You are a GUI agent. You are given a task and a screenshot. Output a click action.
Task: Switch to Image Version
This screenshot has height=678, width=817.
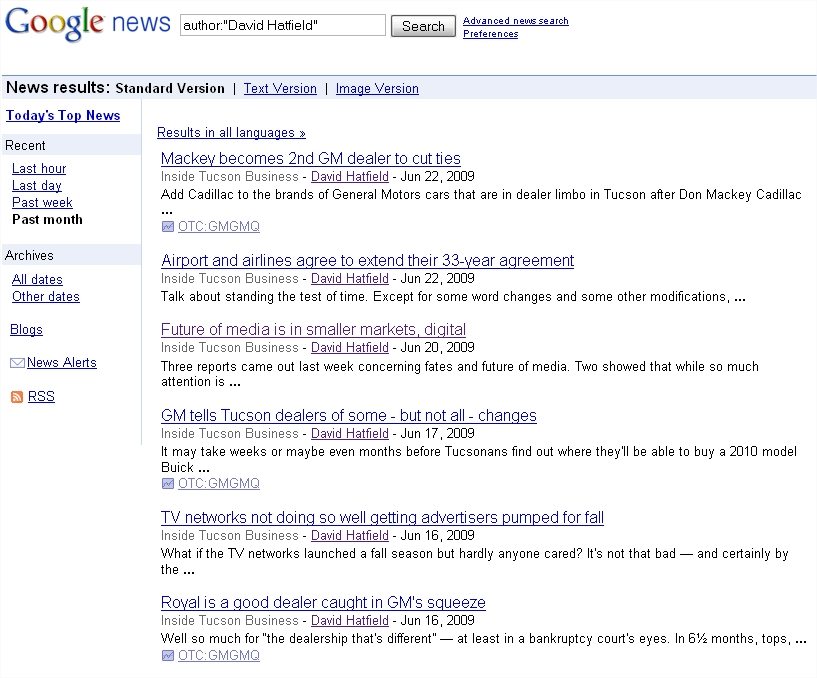tap(377, 89)
